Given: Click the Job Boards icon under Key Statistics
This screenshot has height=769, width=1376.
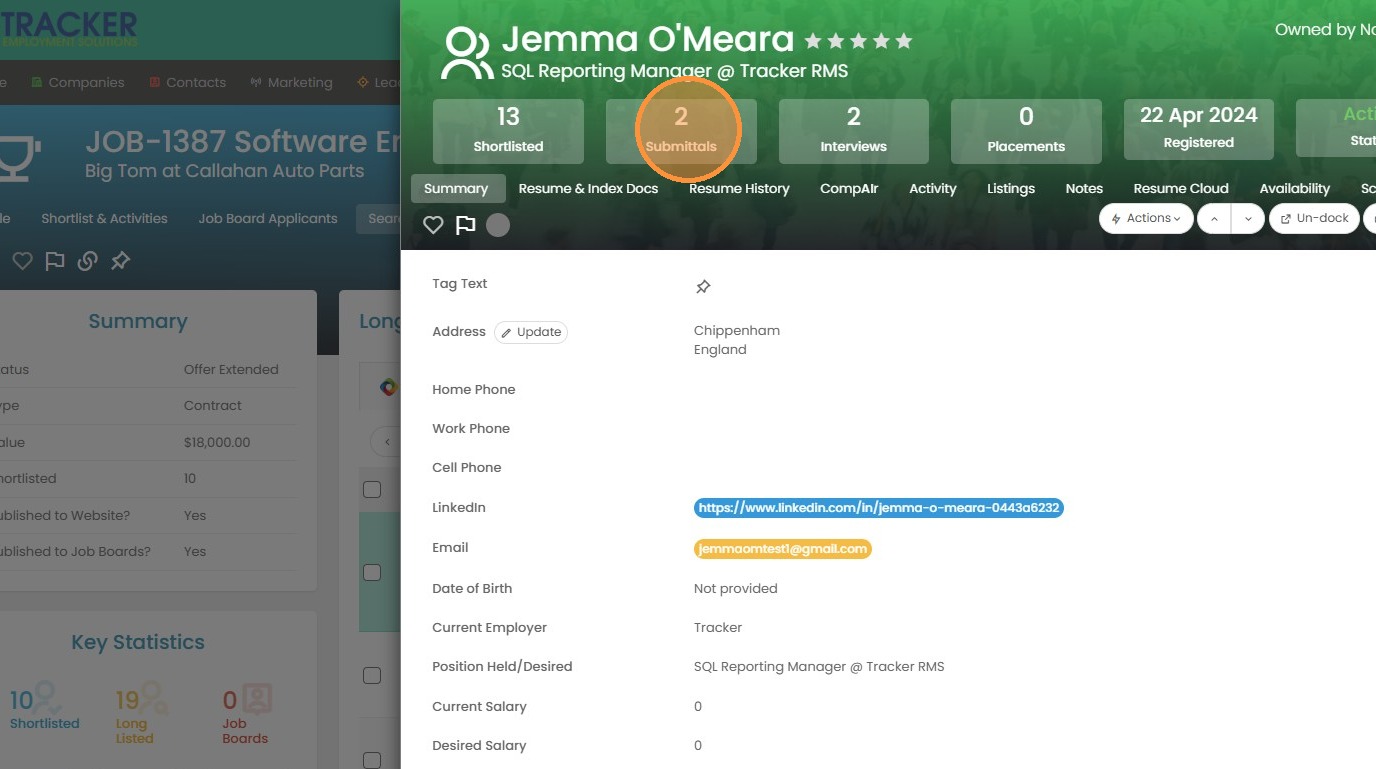Looking at the screenshot, I should coord(257,697).
